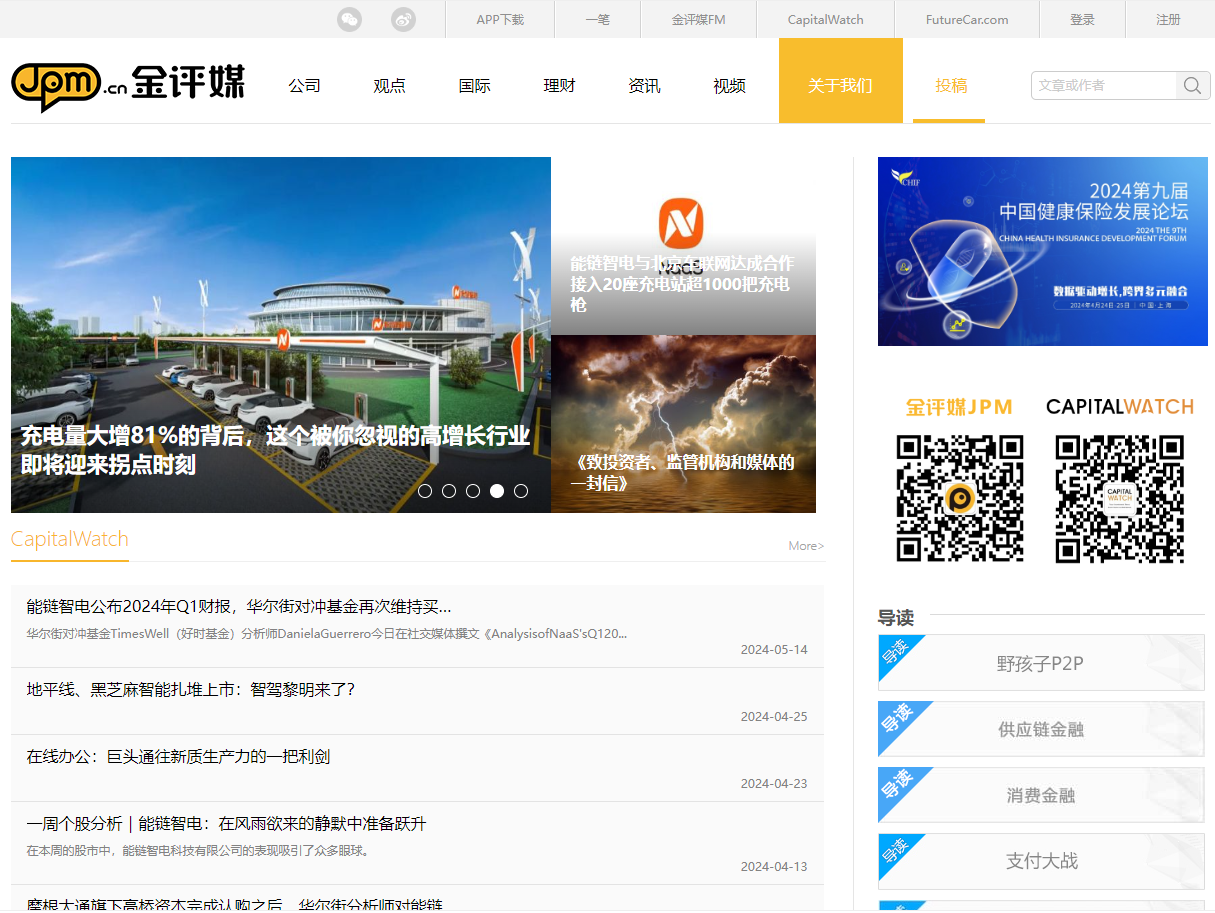Screen dimensions: 1215x913
Task: Click the 导读 sidebar heading
Action: [896, 617]
